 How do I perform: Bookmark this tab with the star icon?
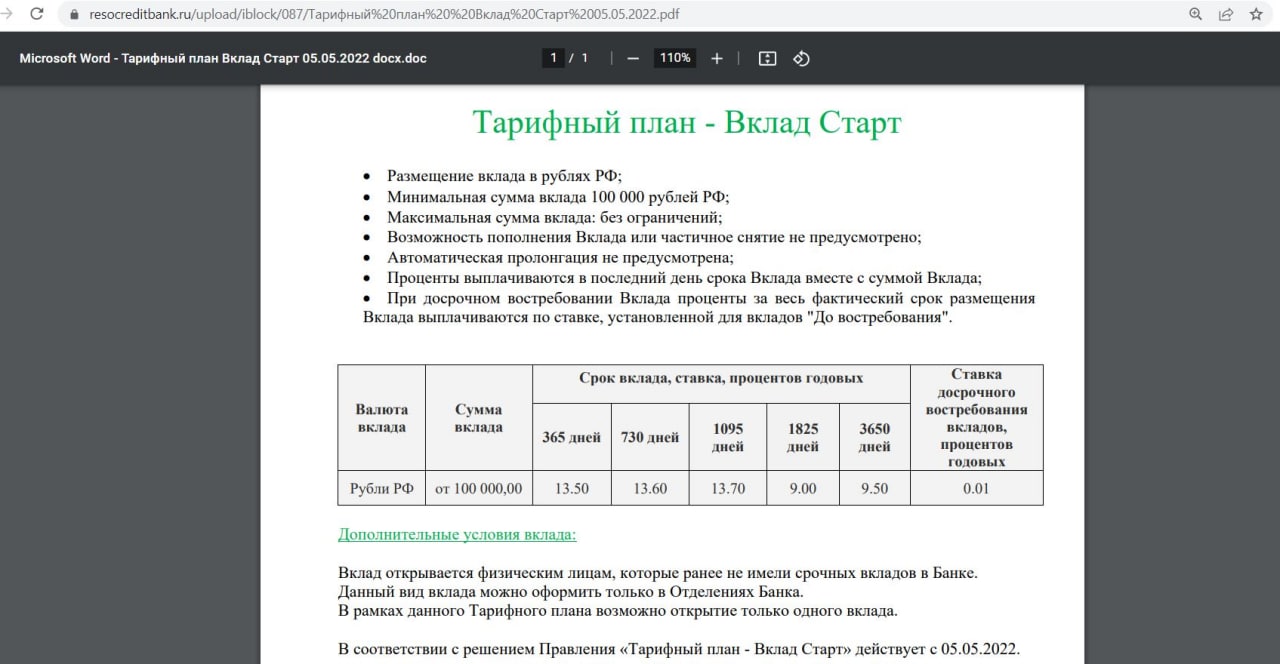pos(1256,15)
